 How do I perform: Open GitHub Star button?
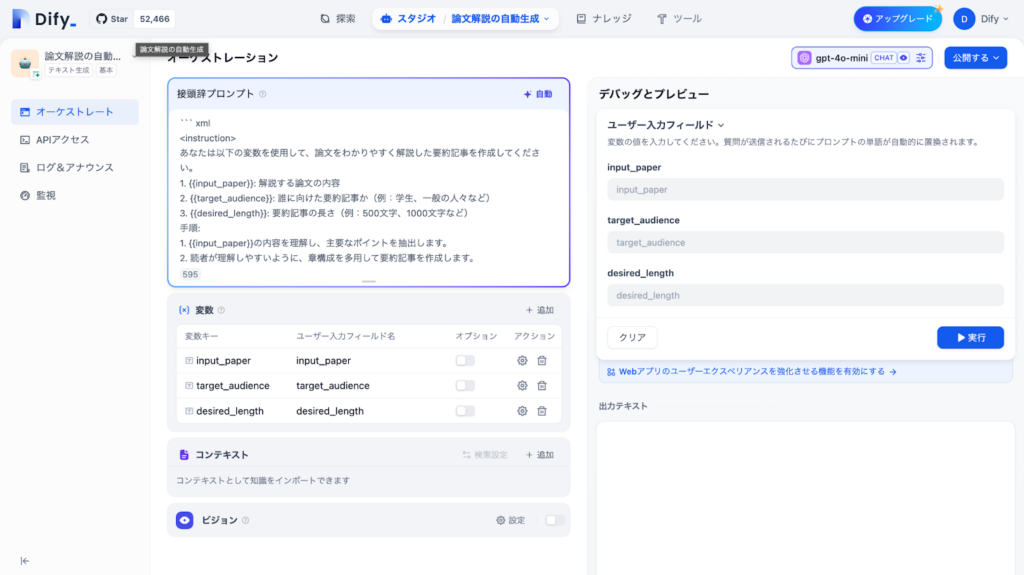pos(112,19)
